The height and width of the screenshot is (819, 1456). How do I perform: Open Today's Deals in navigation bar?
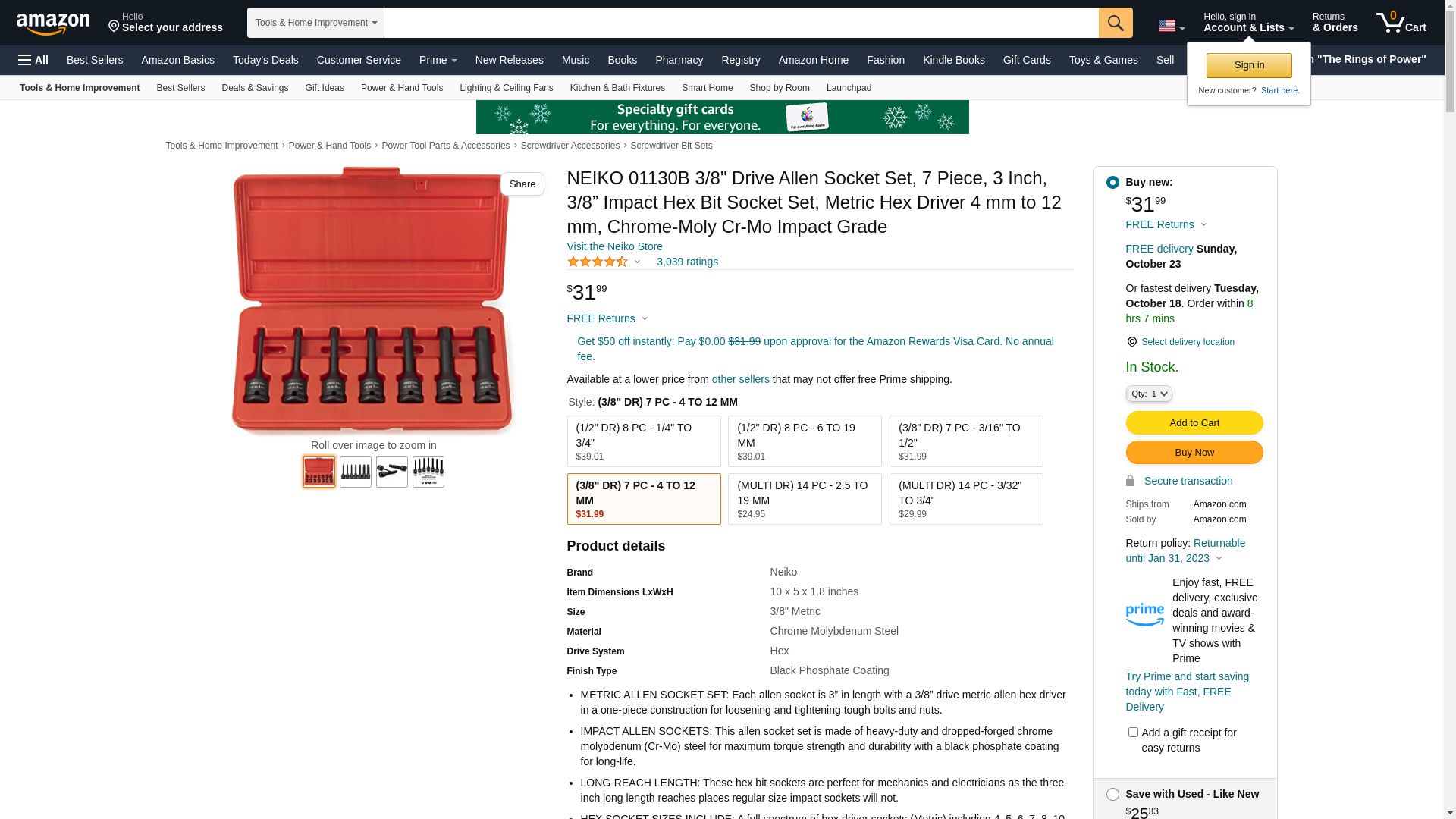tap(265, 60)
